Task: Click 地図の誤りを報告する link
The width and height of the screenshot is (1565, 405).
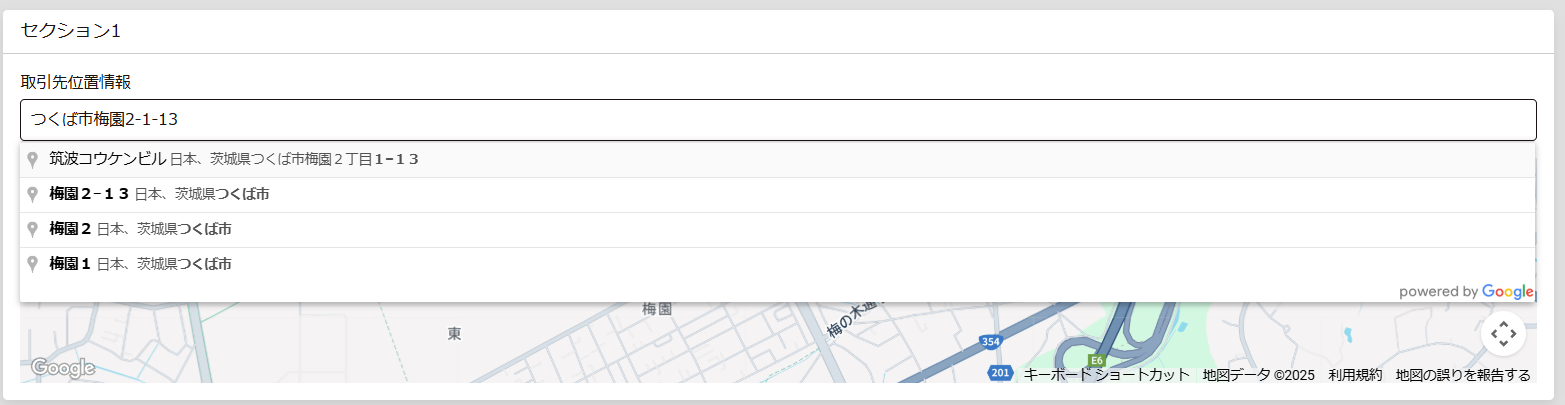Action: (1463, 375)
